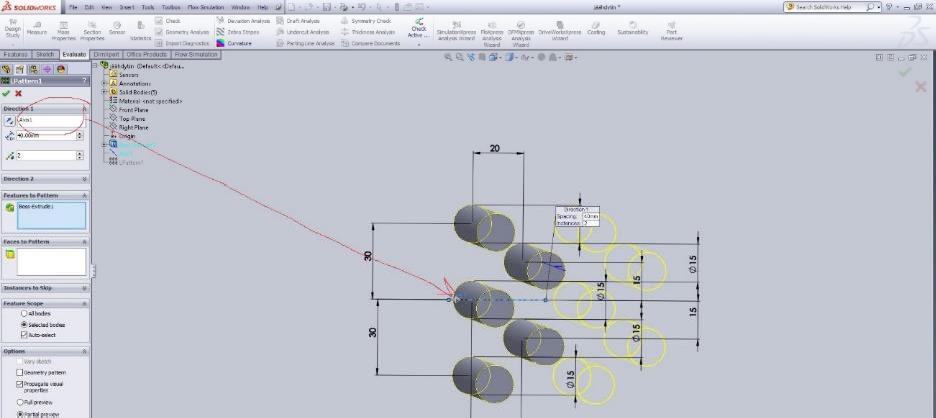
Task: Select Partial preview radio button
Action: [x=19, y=414]
